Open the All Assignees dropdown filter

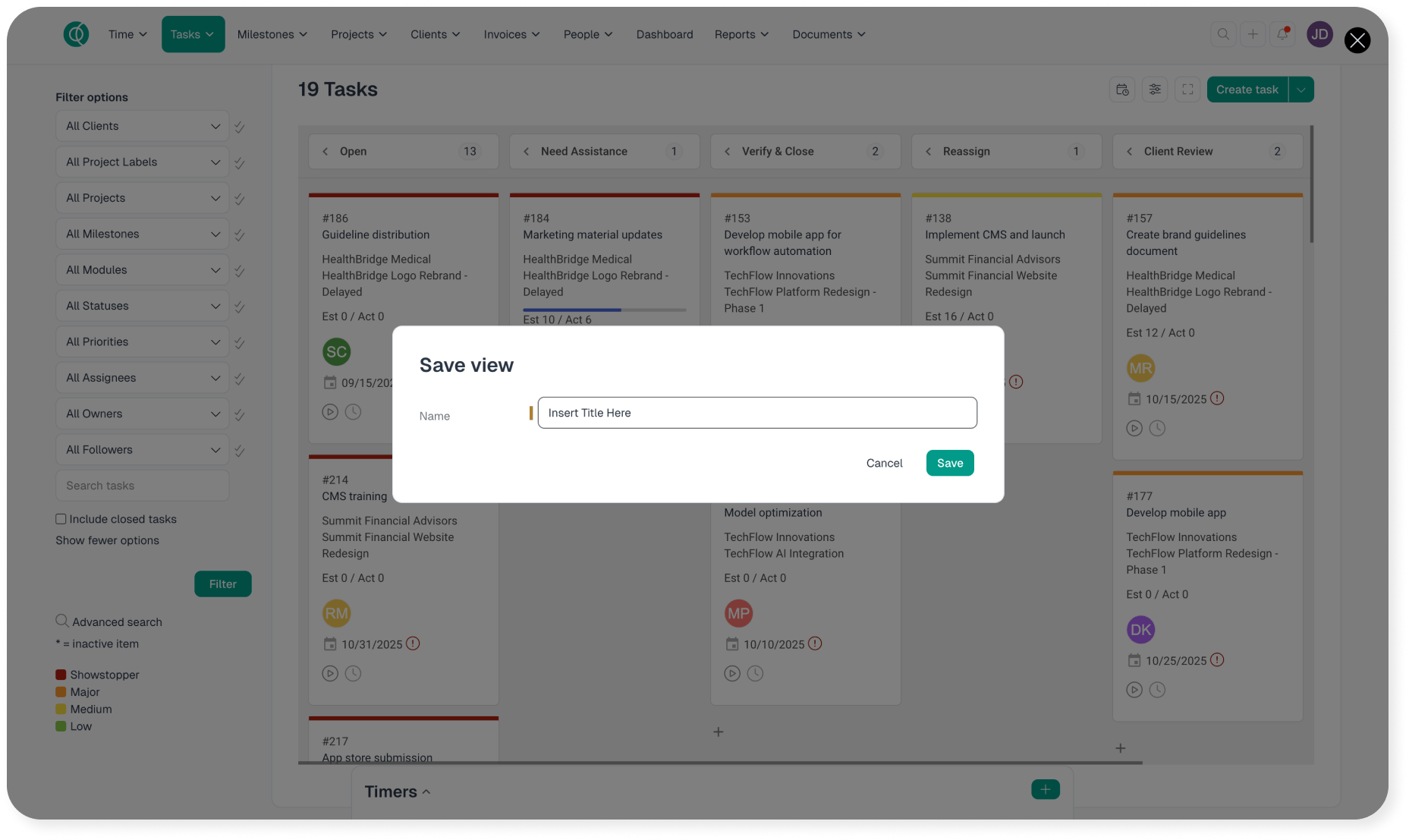pyautogui.click(x=142, y=378)
